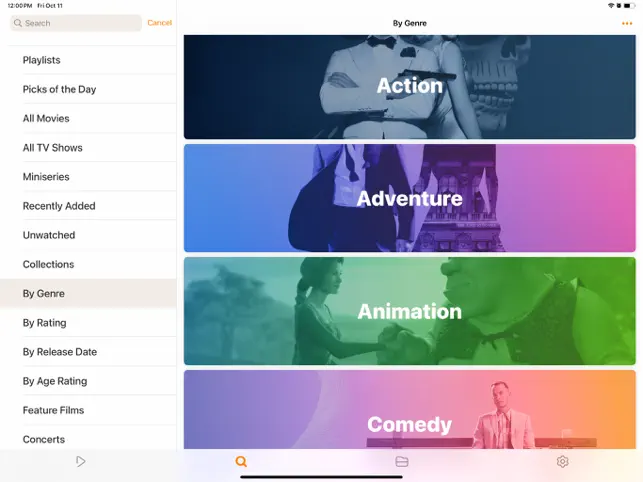Check the battery status icon
This screenshot has width=643, height=482.
629,6
